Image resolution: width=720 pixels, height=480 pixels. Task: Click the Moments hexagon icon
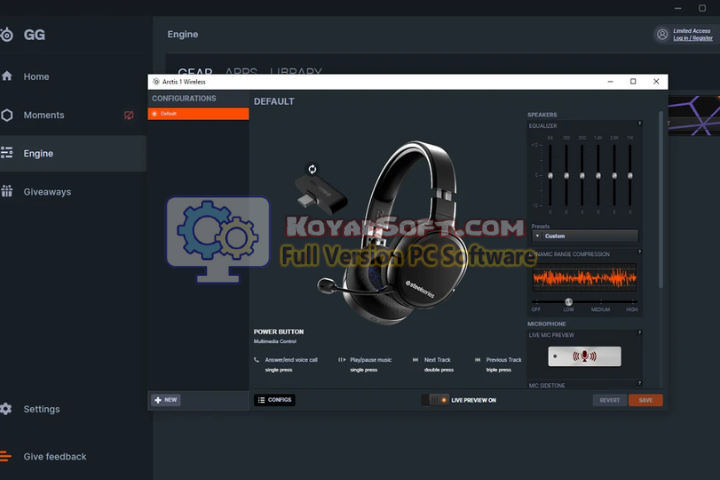click(x=7, y=115)
